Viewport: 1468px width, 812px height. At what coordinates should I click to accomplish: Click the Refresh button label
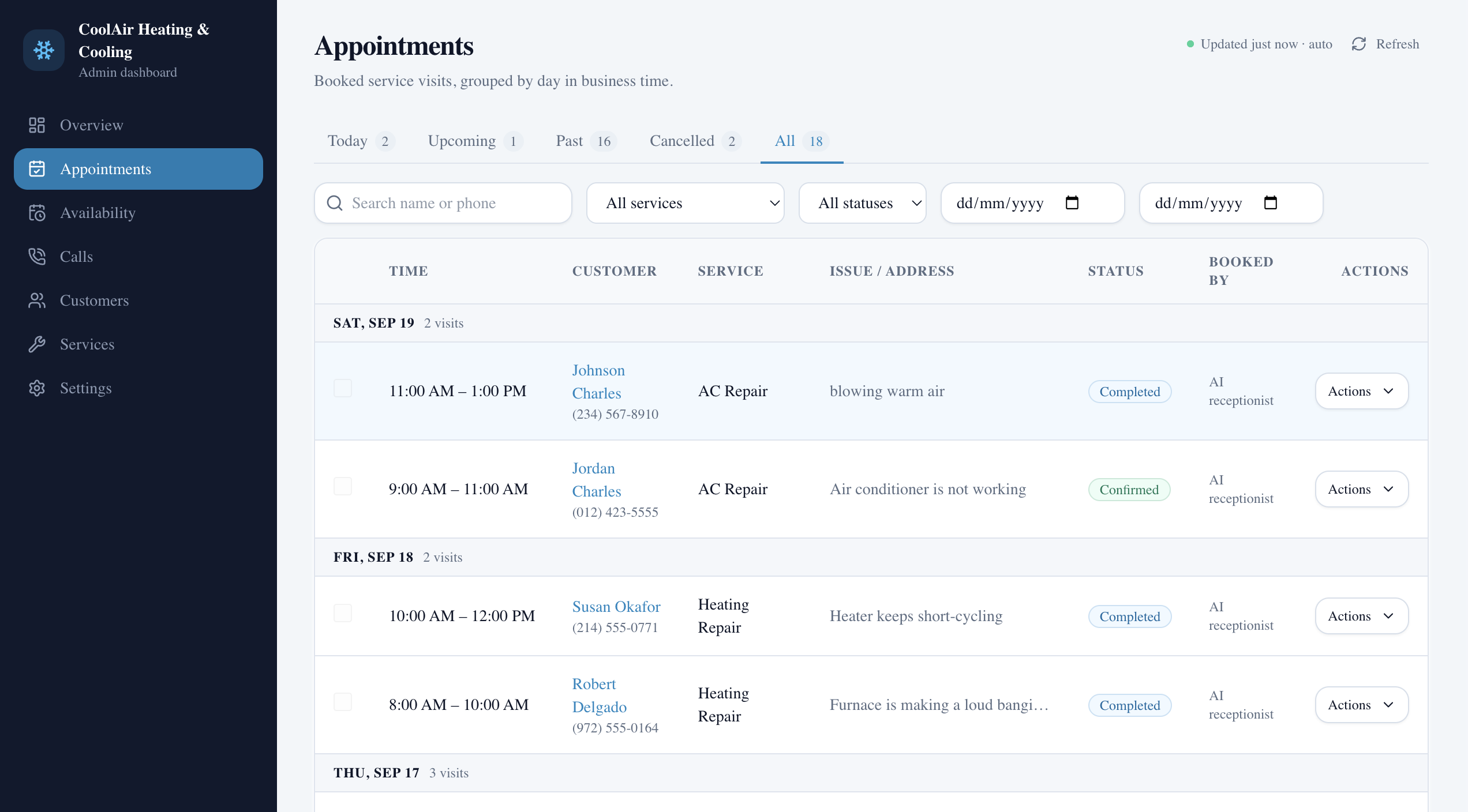pos(1397,44)
